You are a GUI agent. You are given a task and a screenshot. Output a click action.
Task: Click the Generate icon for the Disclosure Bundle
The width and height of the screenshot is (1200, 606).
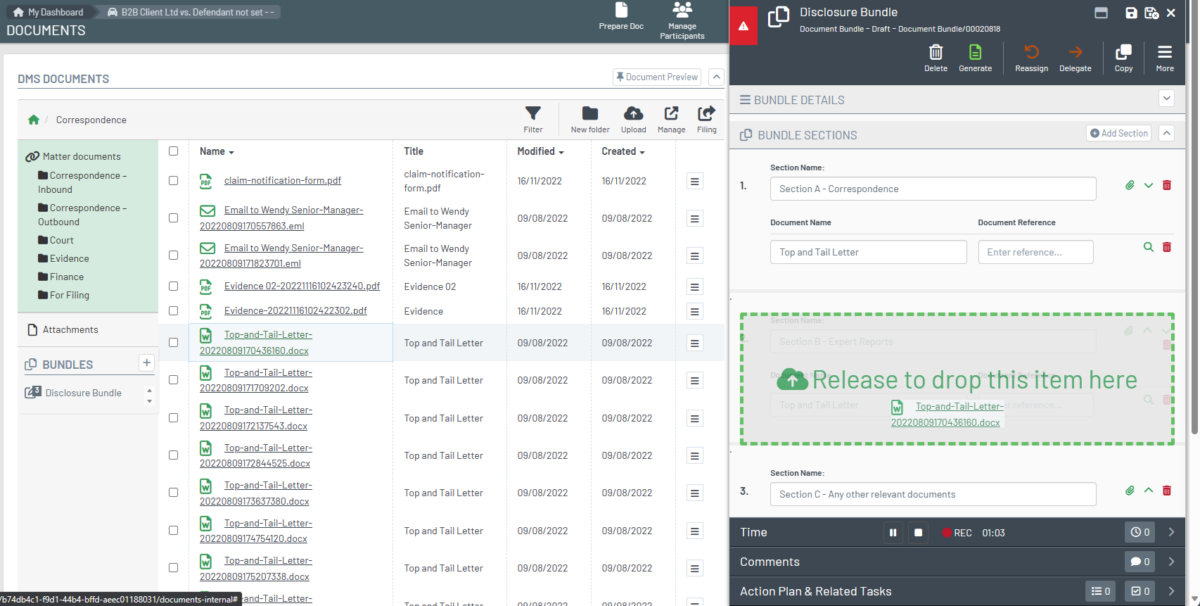tap(976, 52)
